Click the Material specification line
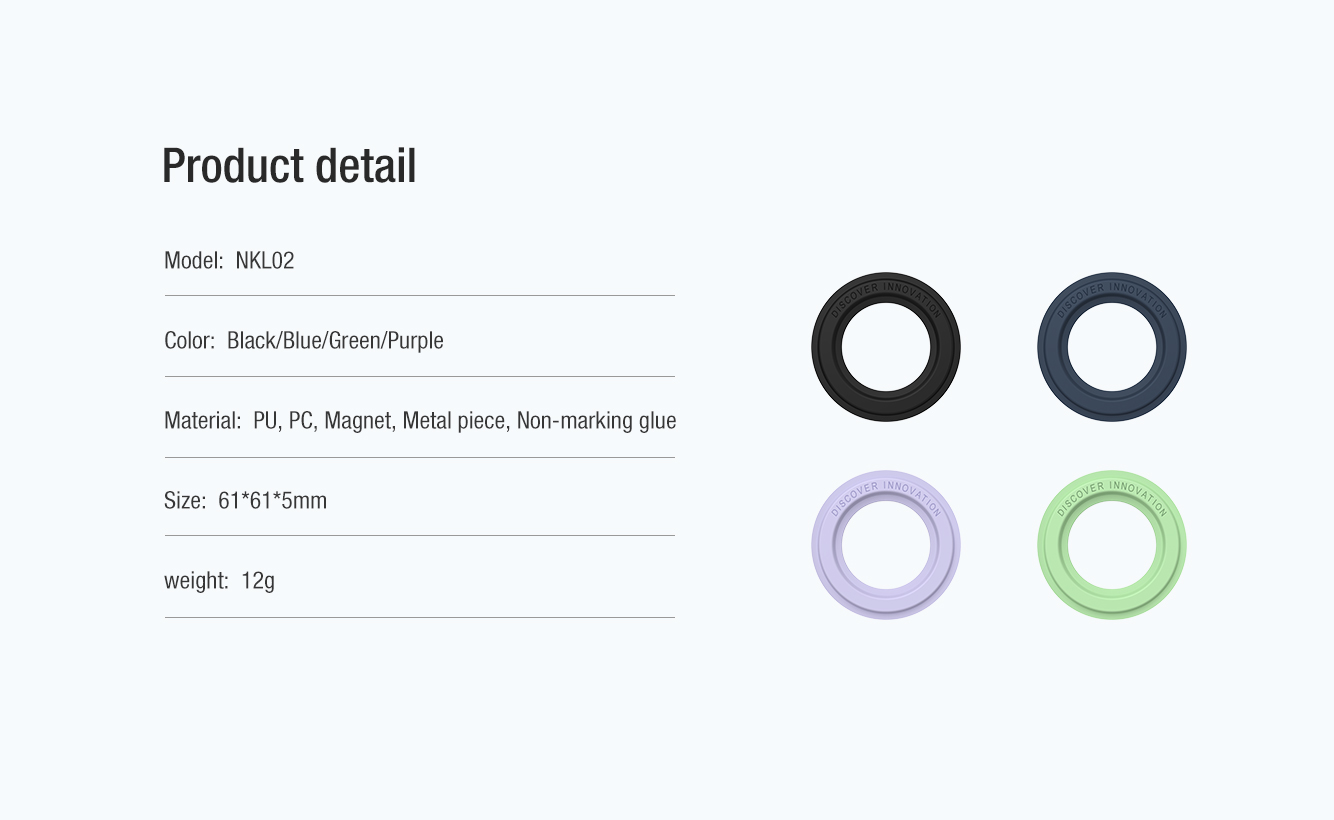 tap(420, 421)
